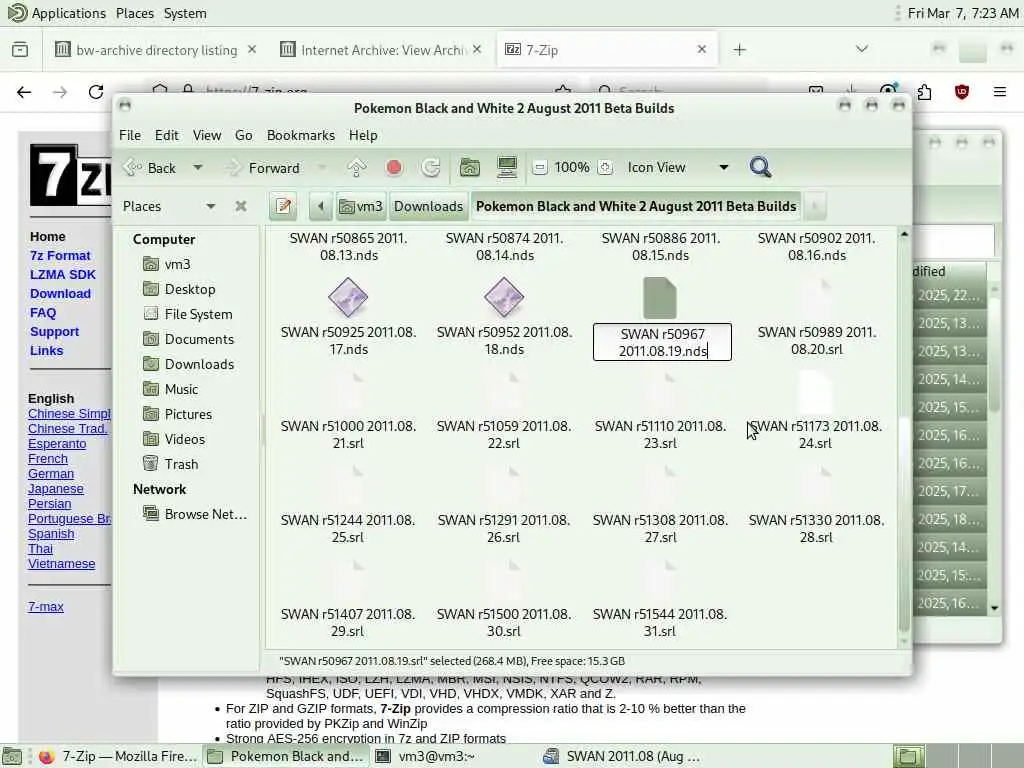The width and height of the screenshot is (1024, 768).
Task: Select SWAN r50925 2011.08.17.nds file icon
Action: point(348,297)
